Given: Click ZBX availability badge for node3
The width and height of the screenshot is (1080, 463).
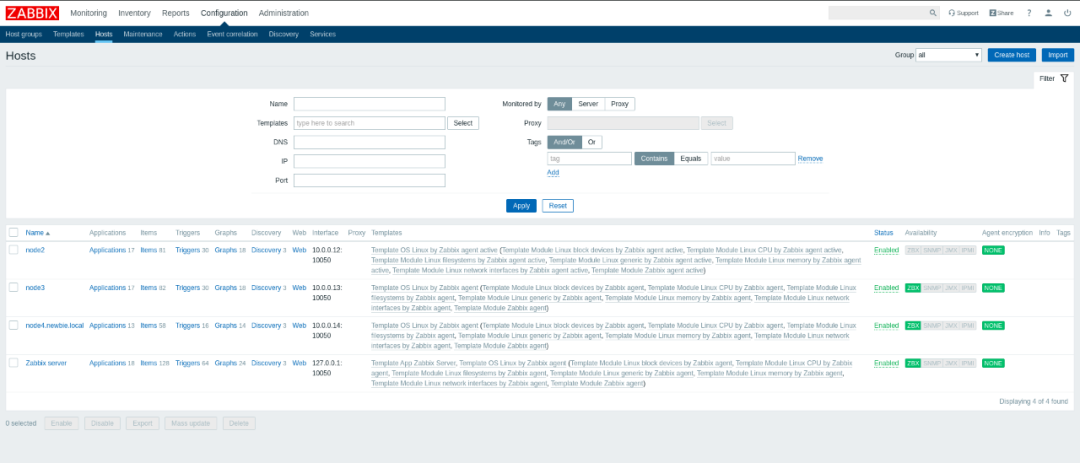Looking at the screenshot, I should [913, 288].
